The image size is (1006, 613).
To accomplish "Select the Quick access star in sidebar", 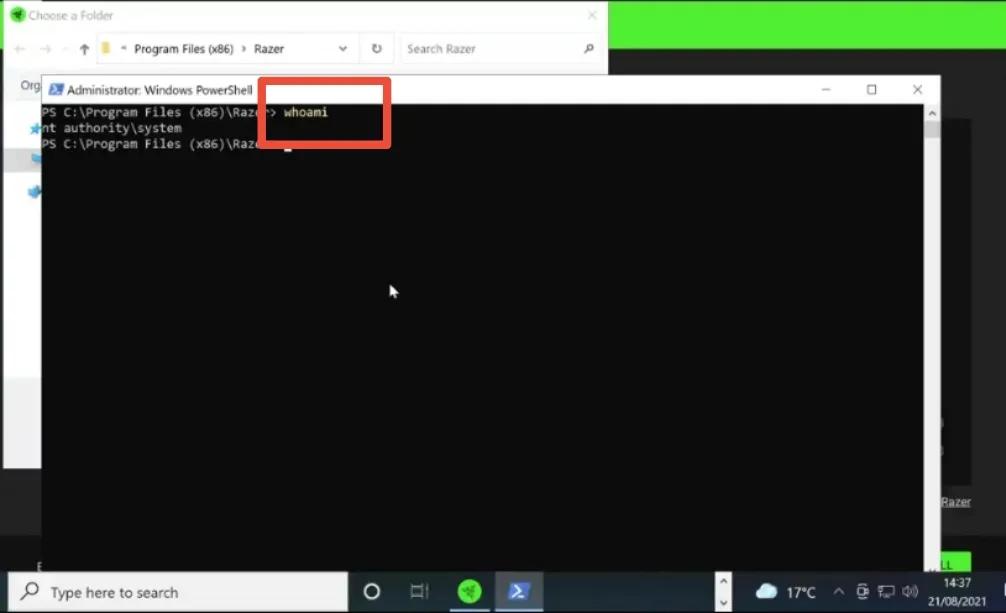I will coord(34,128).
